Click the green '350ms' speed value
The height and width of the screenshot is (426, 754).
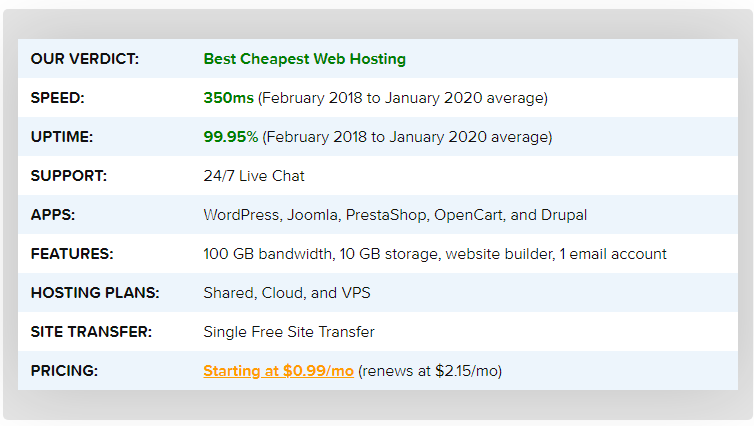(x=228, y=98)
